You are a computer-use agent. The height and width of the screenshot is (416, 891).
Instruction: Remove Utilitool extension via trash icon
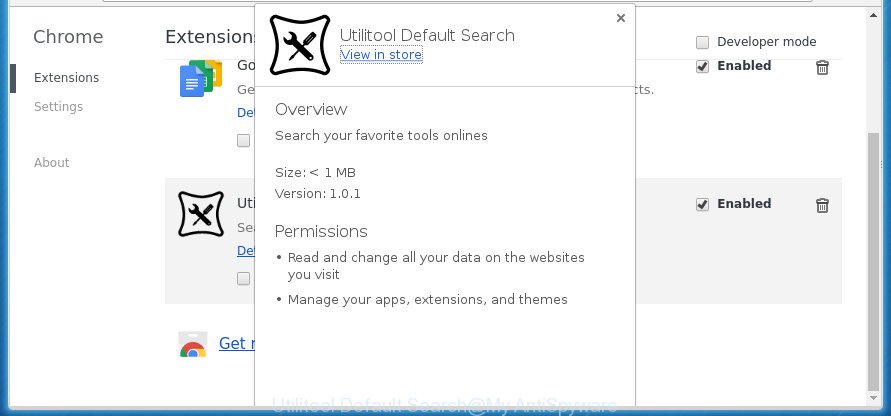pyautogui.click(x=822, y=205)
